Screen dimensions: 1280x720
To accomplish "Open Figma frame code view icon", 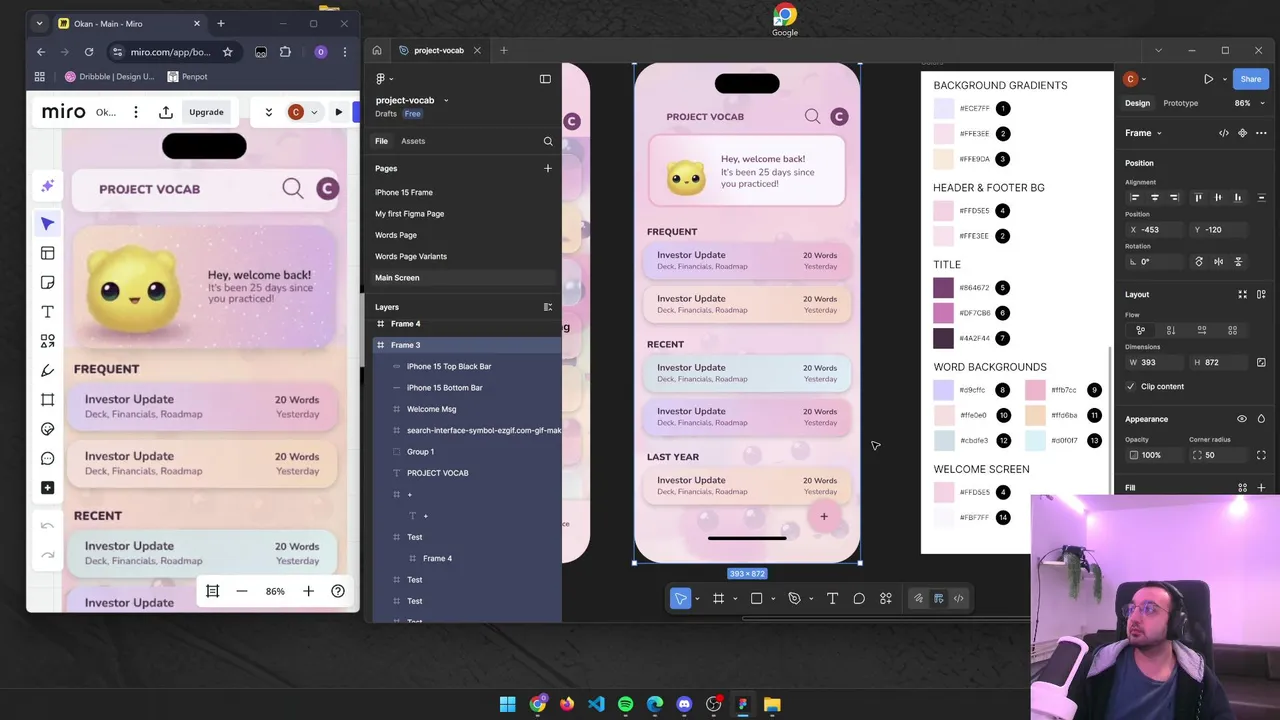I will (1224, 133).
